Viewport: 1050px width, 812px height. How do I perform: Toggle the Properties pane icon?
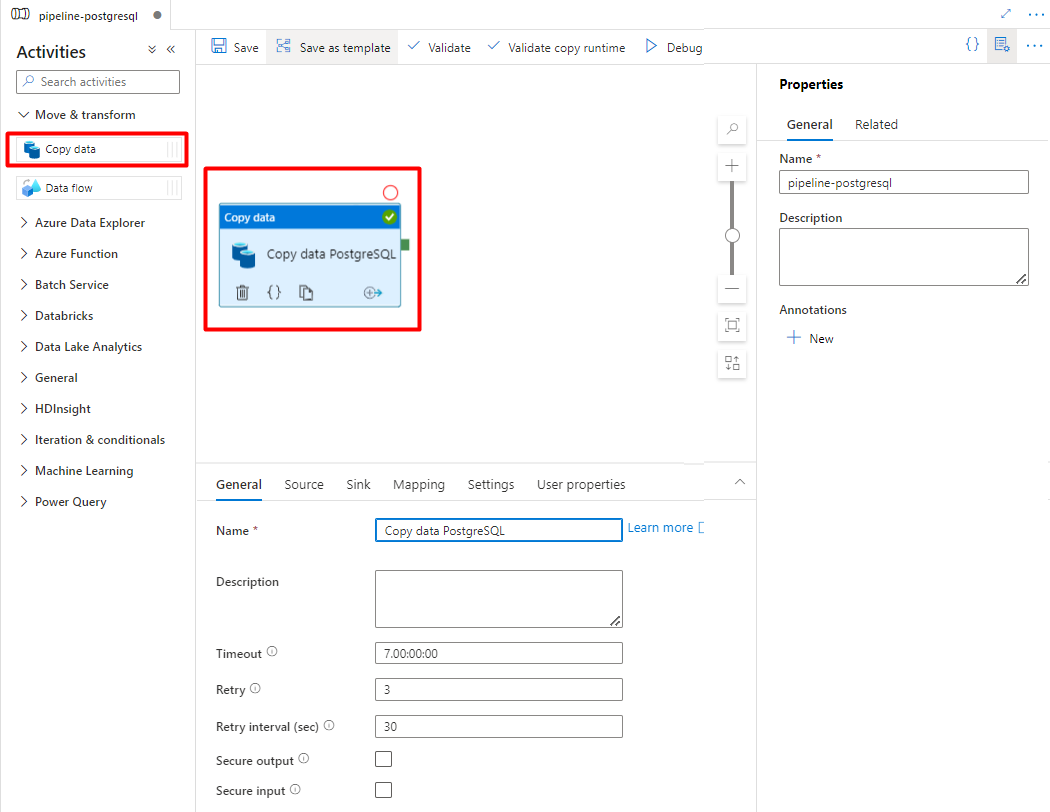pos(1002,45)
